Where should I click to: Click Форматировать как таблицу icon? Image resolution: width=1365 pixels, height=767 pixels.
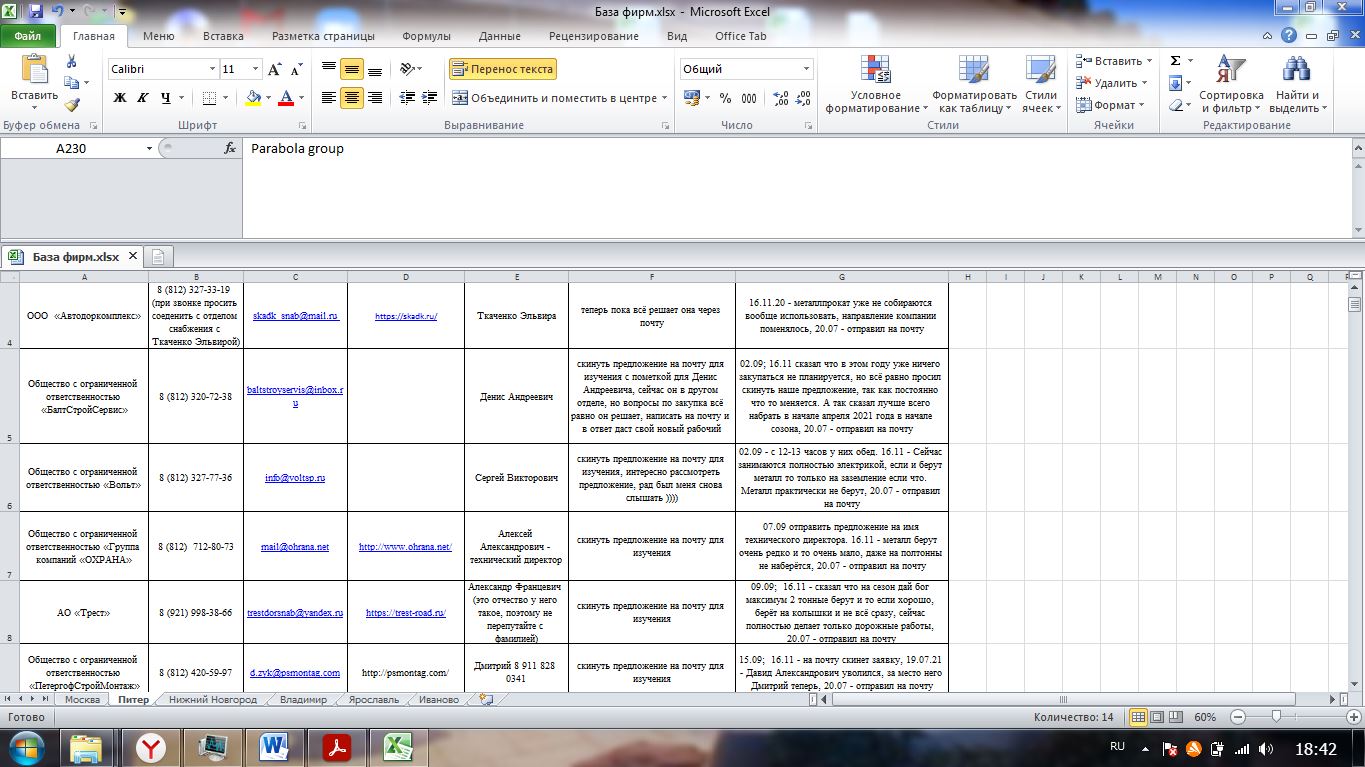[x=973, y=70]
